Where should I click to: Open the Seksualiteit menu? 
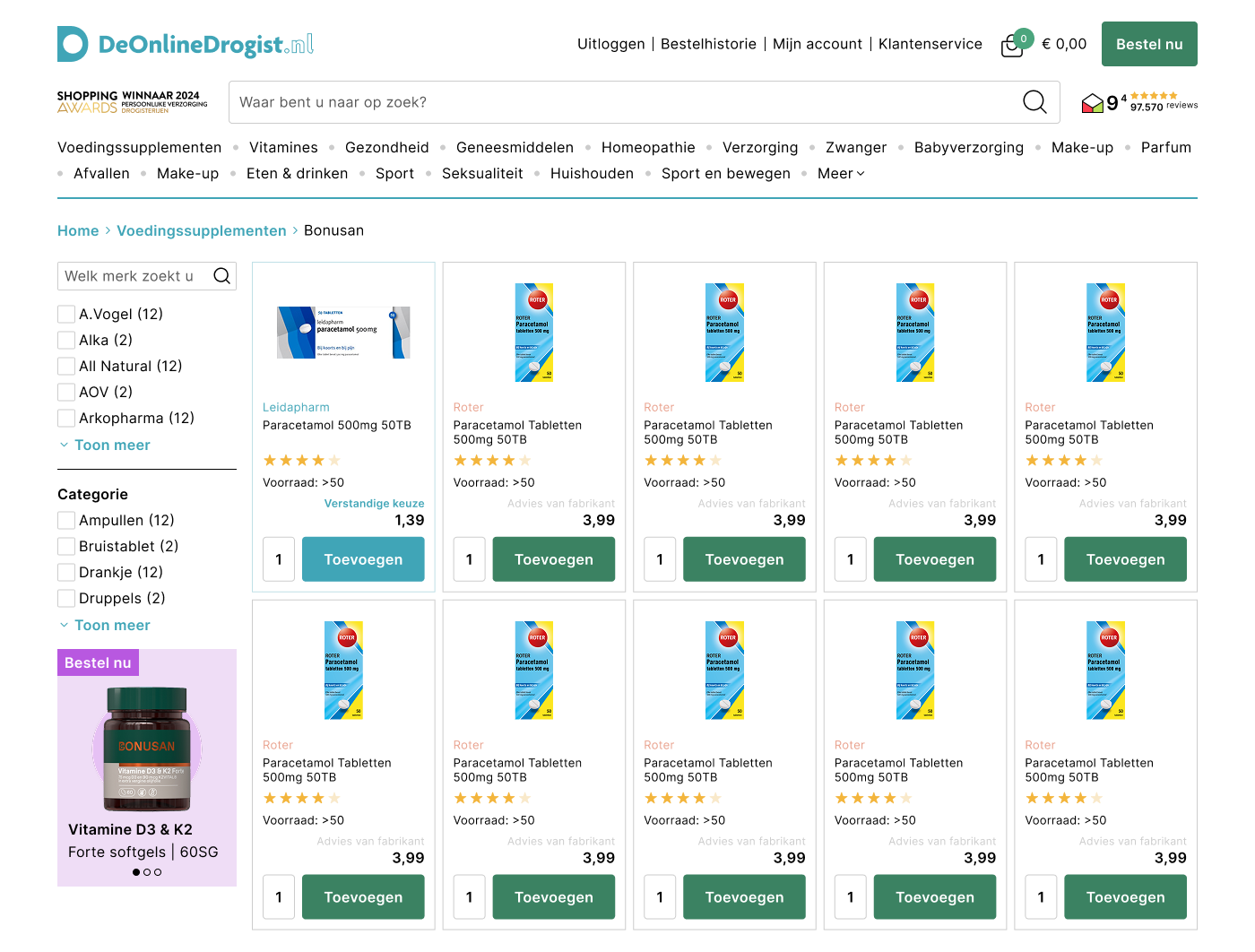tap(482, 173)
